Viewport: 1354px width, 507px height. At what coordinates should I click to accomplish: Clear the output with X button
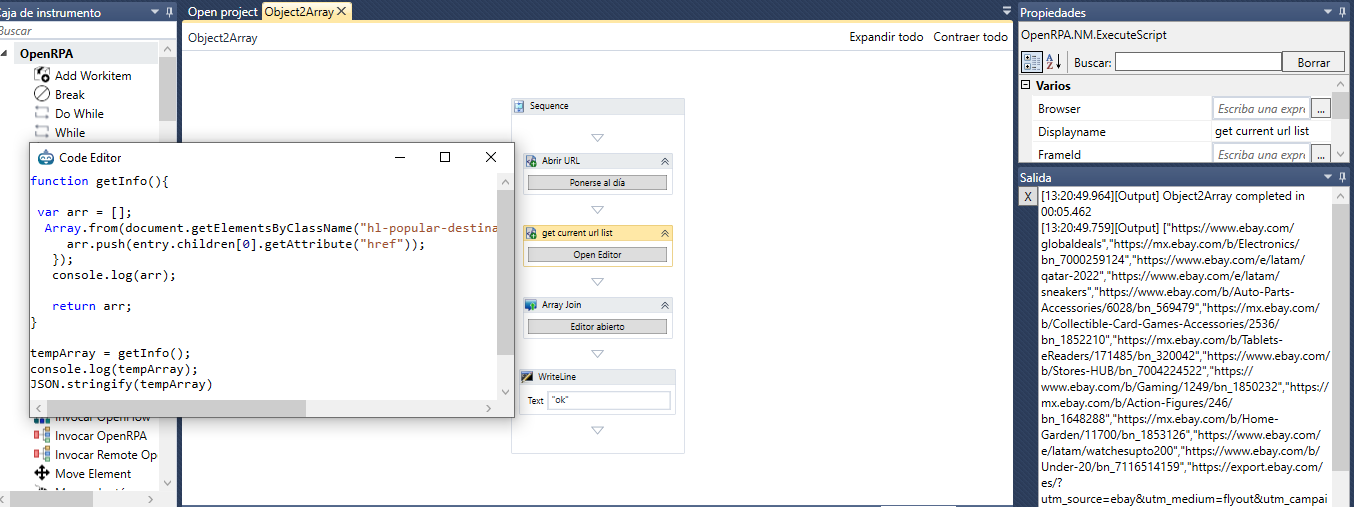tap(1027, 197)
